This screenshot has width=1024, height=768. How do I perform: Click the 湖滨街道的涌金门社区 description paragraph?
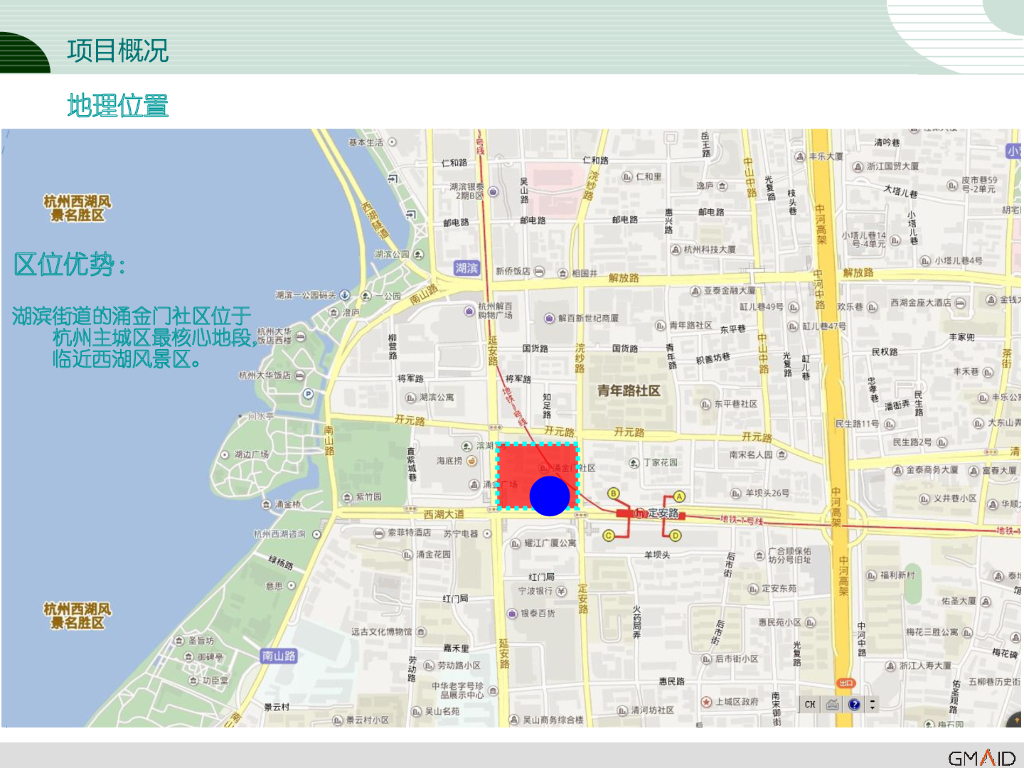pos(135,337)
